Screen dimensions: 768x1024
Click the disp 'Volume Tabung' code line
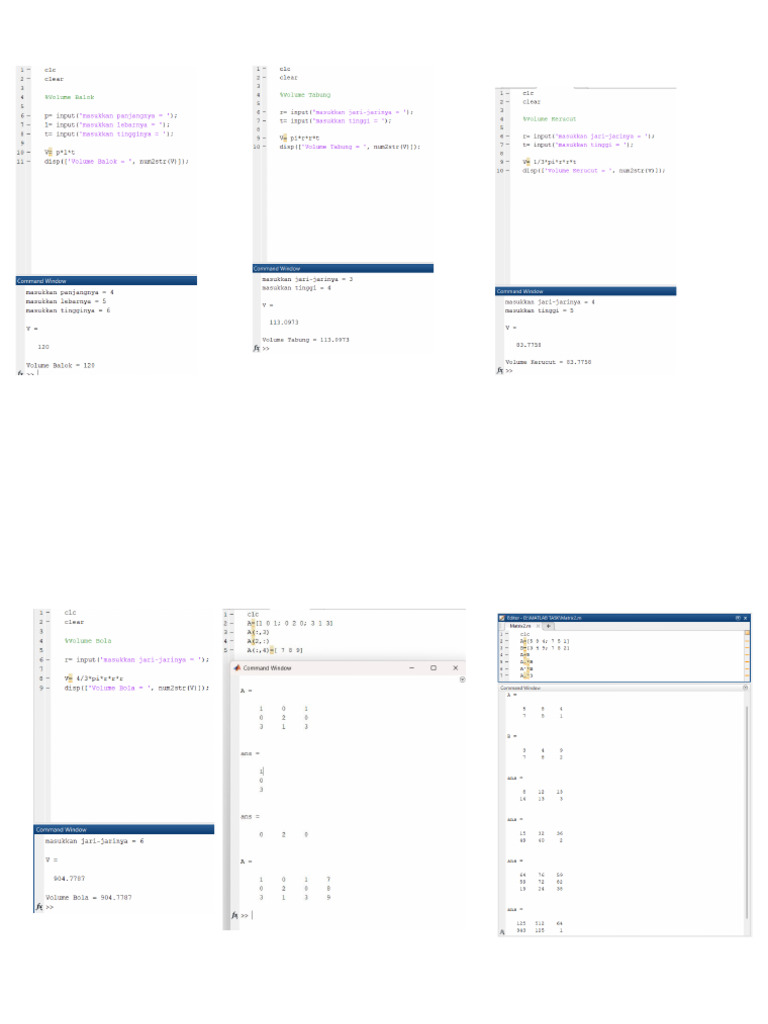[350, 147]
